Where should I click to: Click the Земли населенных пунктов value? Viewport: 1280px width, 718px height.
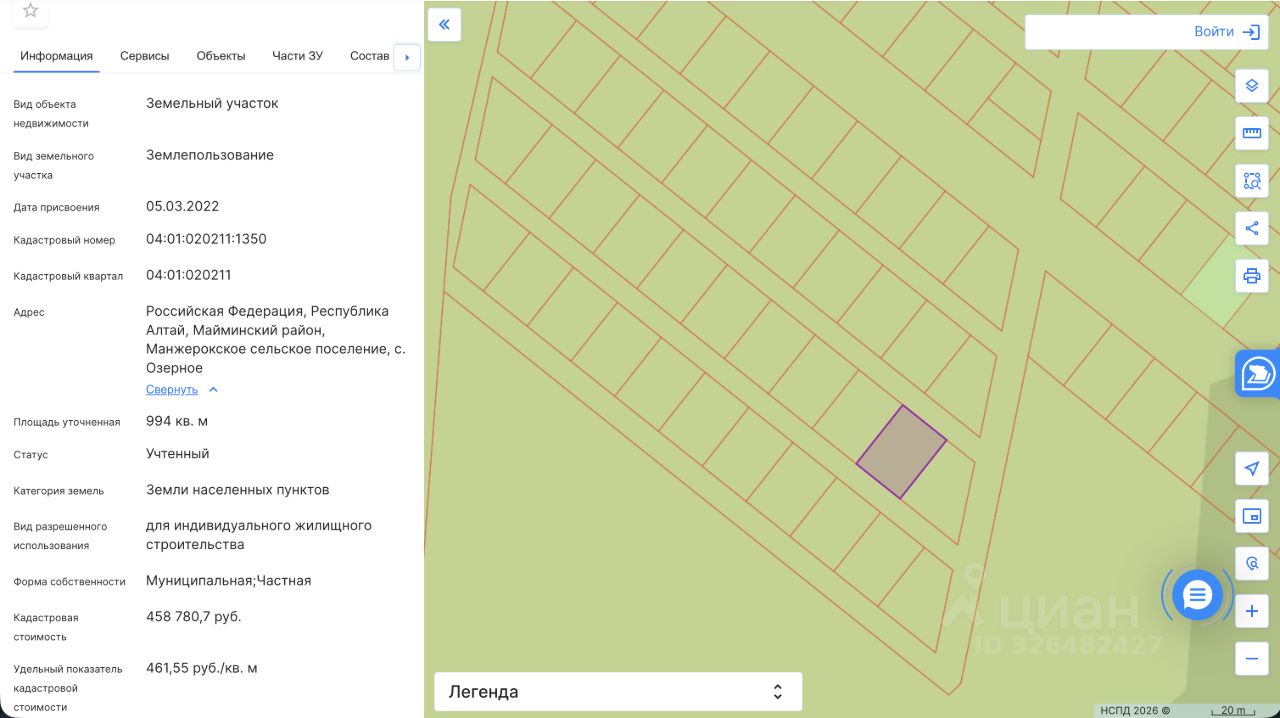point(237,490)
